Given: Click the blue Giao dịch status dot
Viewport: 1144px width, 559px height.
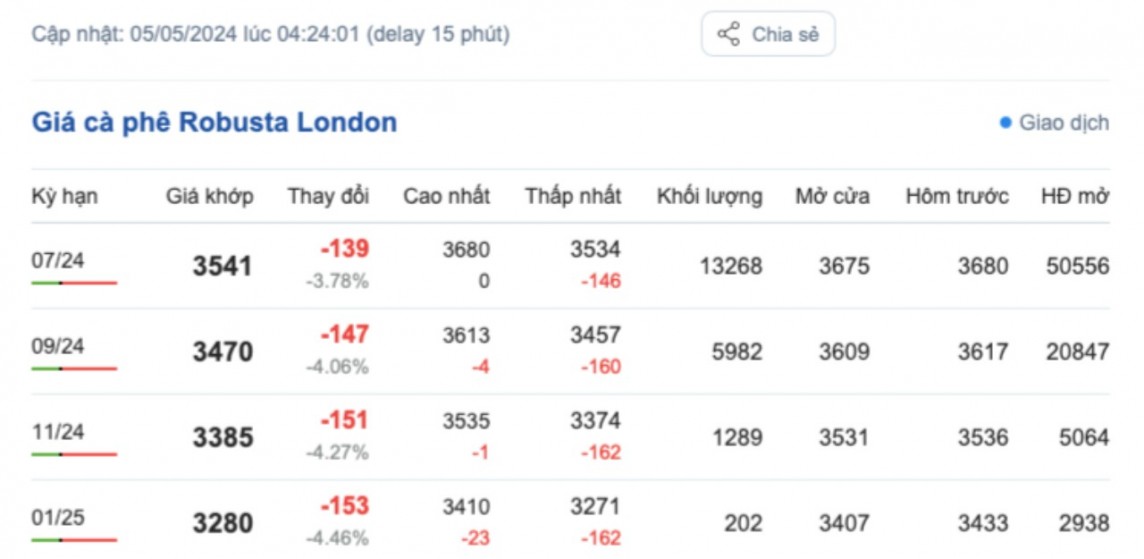Looking at the screenshot, I should [x=1005, y=123].
